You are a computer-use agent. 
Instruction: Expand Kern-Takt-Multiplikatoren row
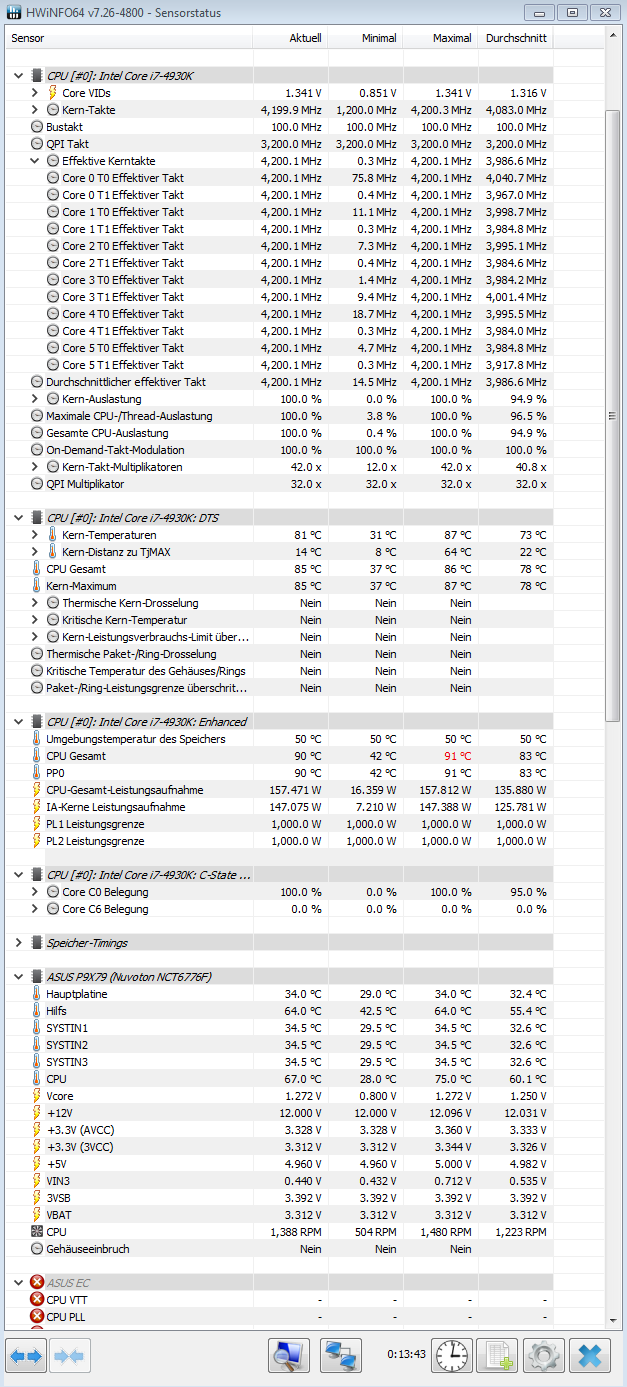[35, 467]
